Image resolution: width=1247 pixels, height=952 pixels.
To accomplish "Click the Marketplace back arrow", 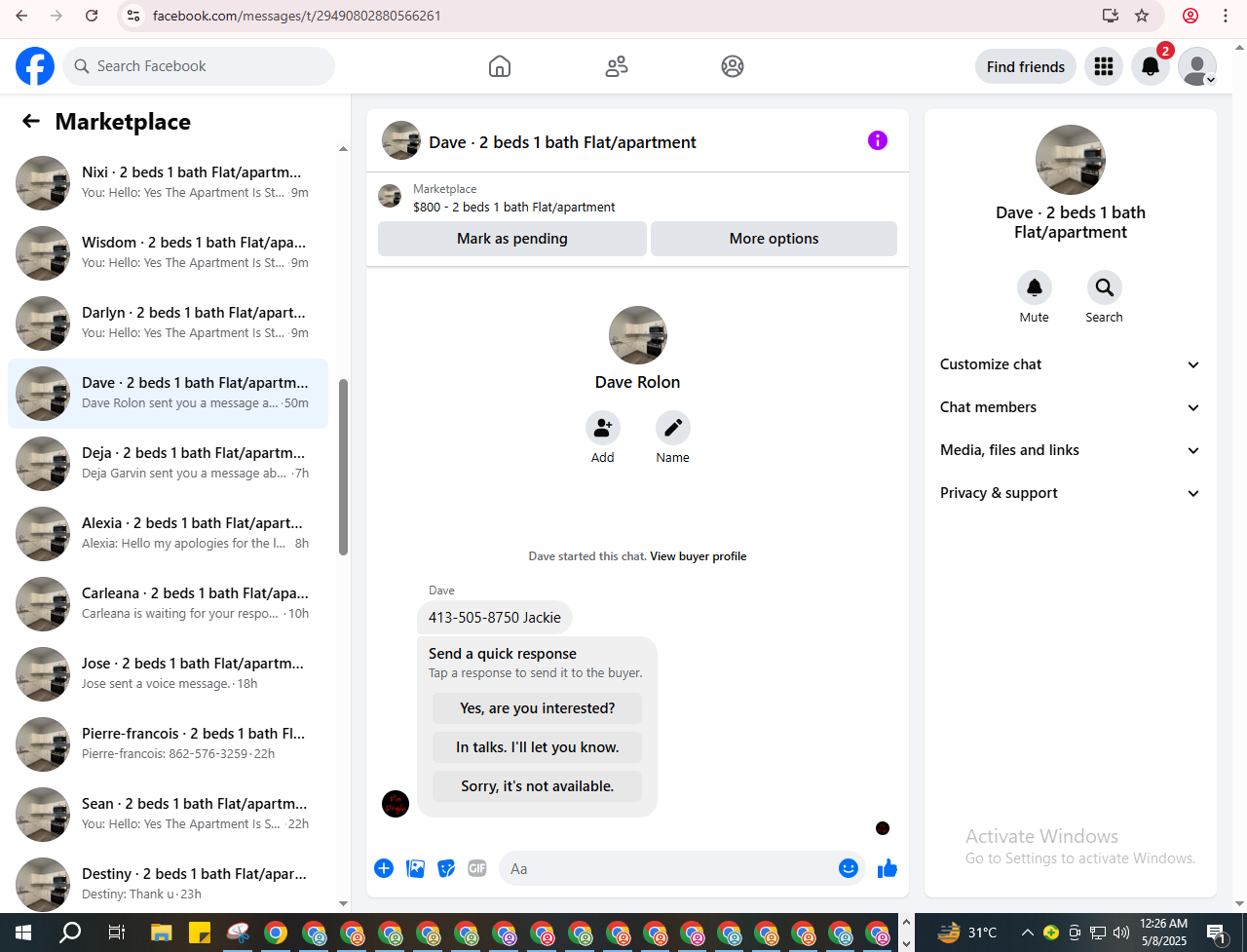I will (x=31, y=121).
